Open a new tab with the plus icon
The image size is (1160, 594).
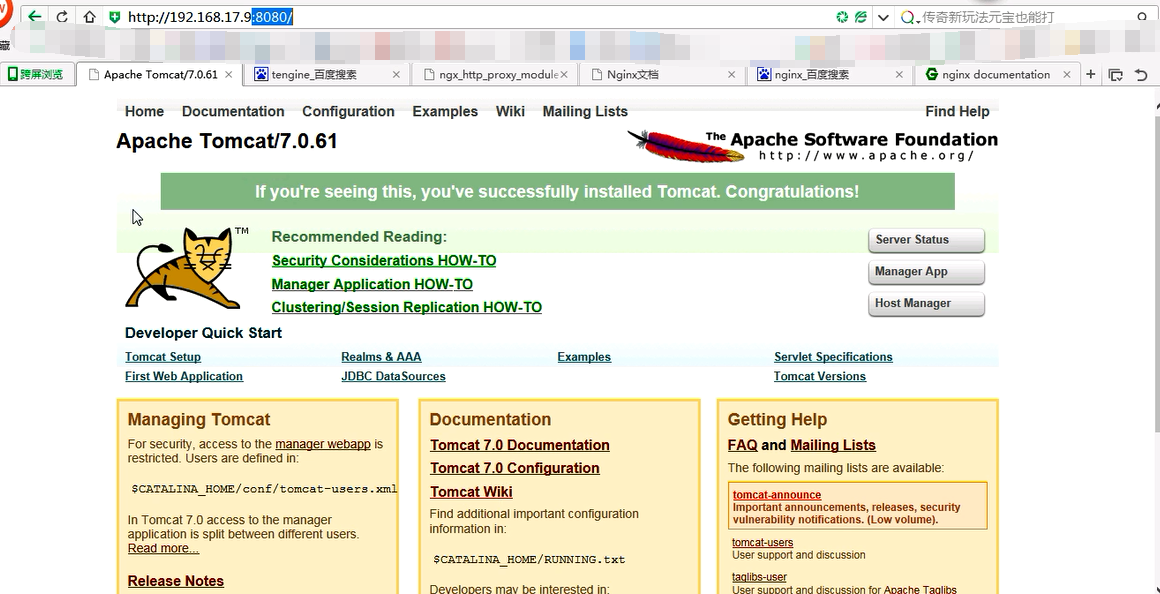point(1090,74)
